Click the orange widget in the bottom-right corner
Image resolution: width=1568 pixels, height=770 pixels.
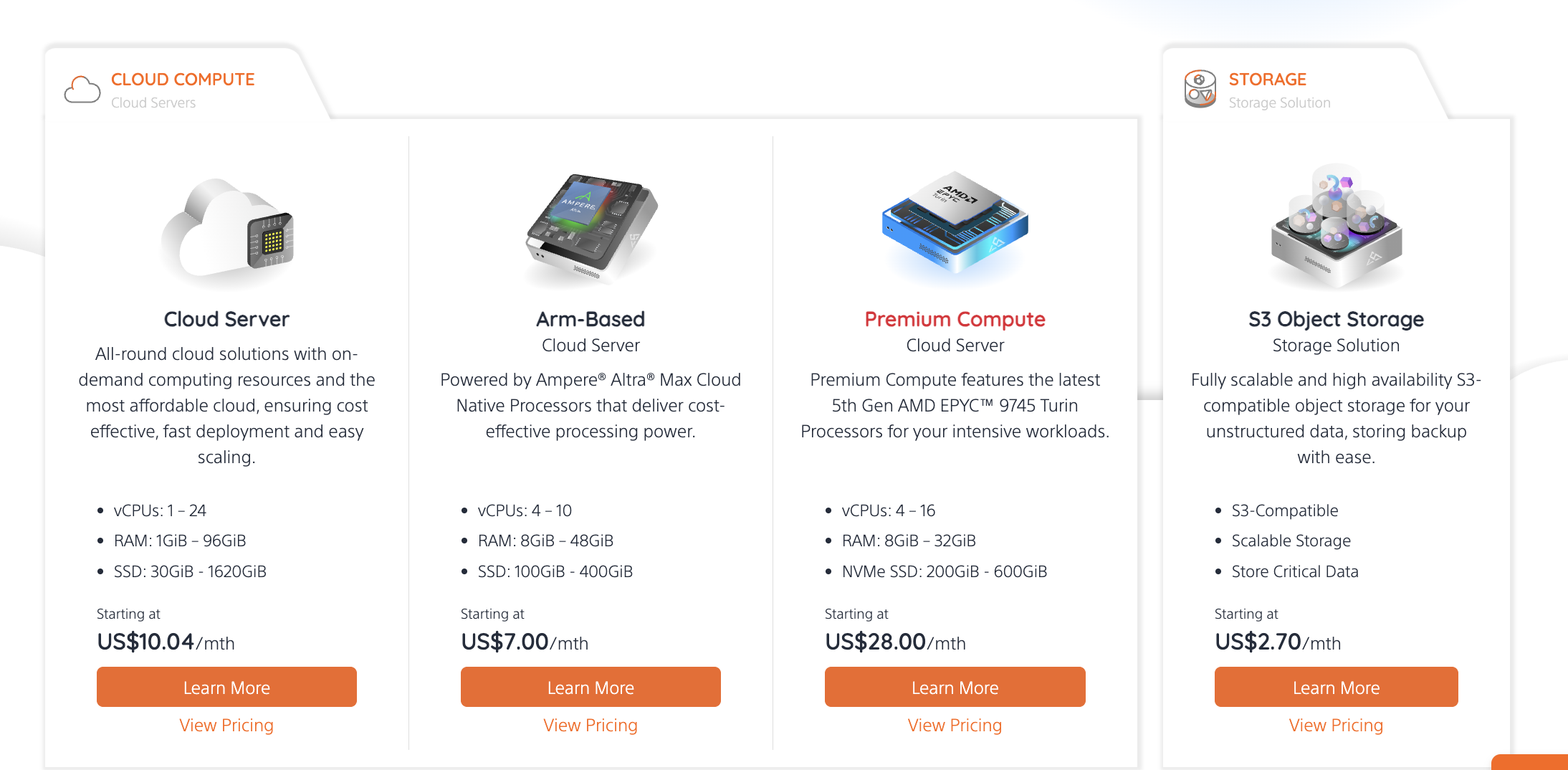(x=1531, y=763)
